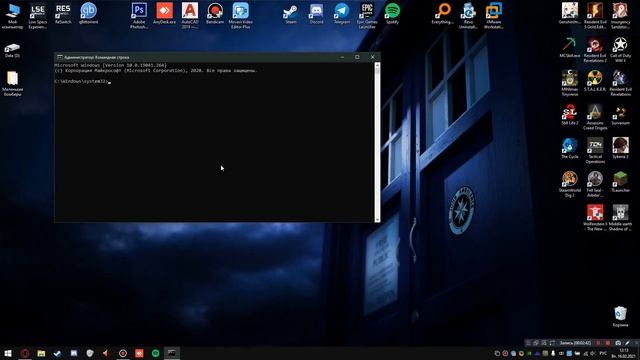The height and width of the screenshot is (360, 640).
Task: Launch Steam from the desktop
Action: (x=291, y=13)
